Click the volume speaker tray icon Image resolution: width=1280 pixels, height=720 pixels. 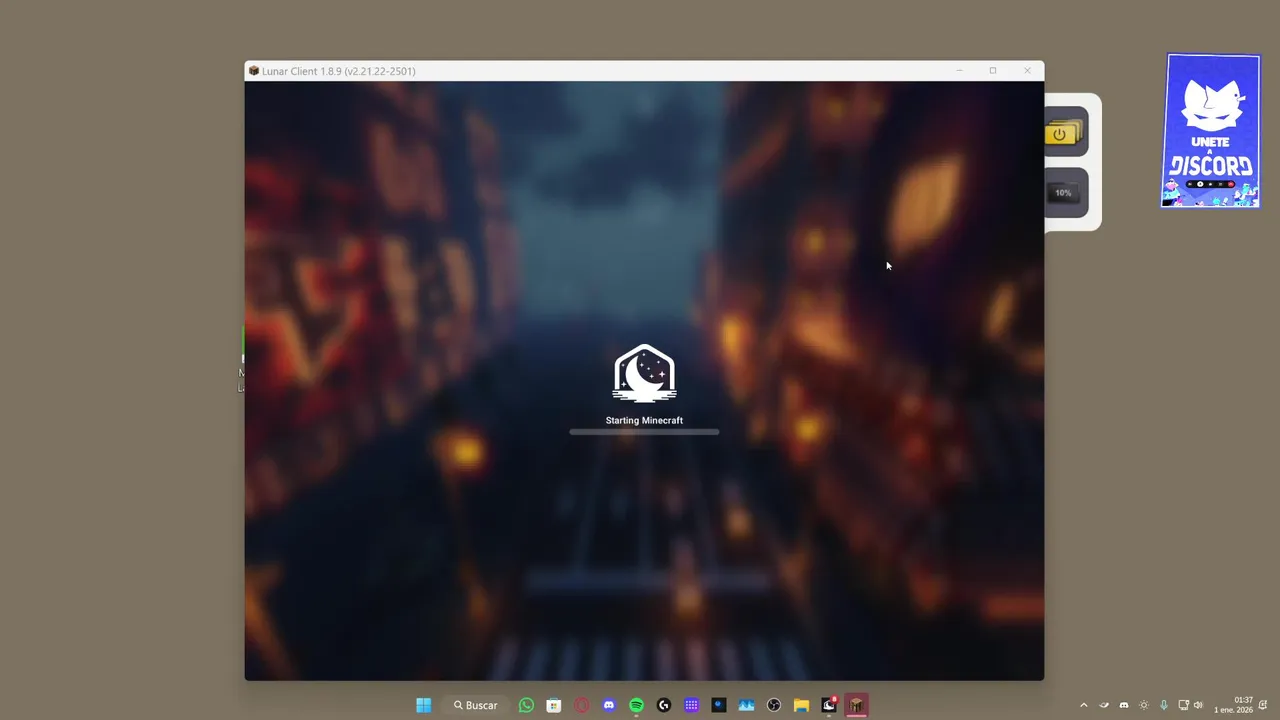tap(1199, 705)
